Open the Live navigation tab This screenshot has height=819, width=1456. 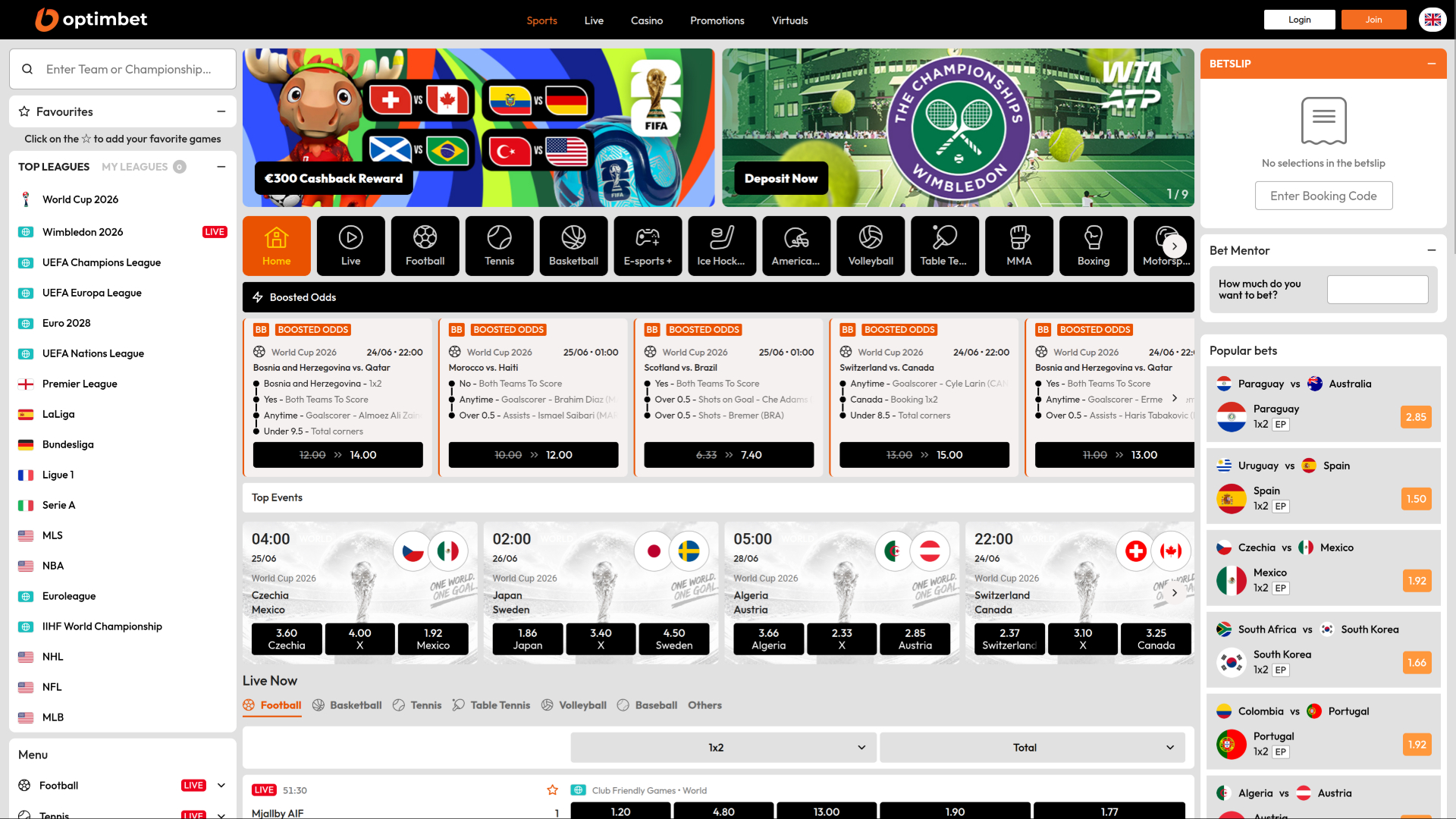(594, 20)
